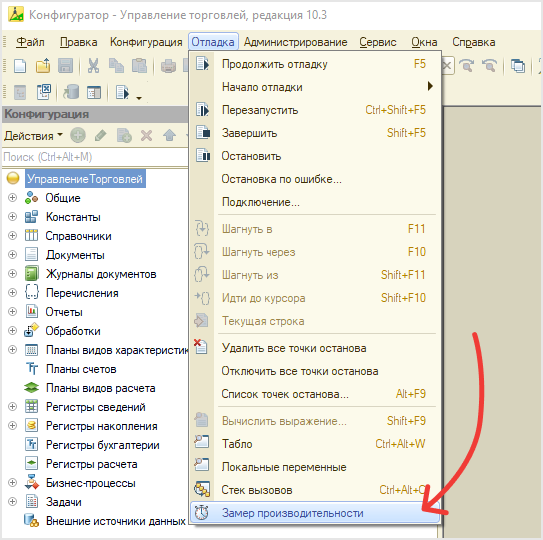Click the Cut scissors toolbar icon
Viewport: 543px width, 540px height.
[93, 65]
